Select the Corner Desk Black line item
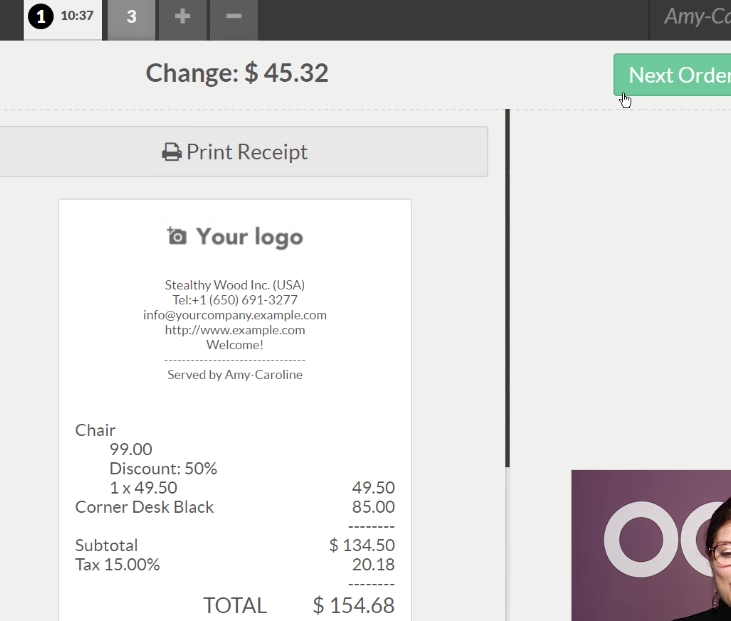The image size is (731, 621). [145, 507]
